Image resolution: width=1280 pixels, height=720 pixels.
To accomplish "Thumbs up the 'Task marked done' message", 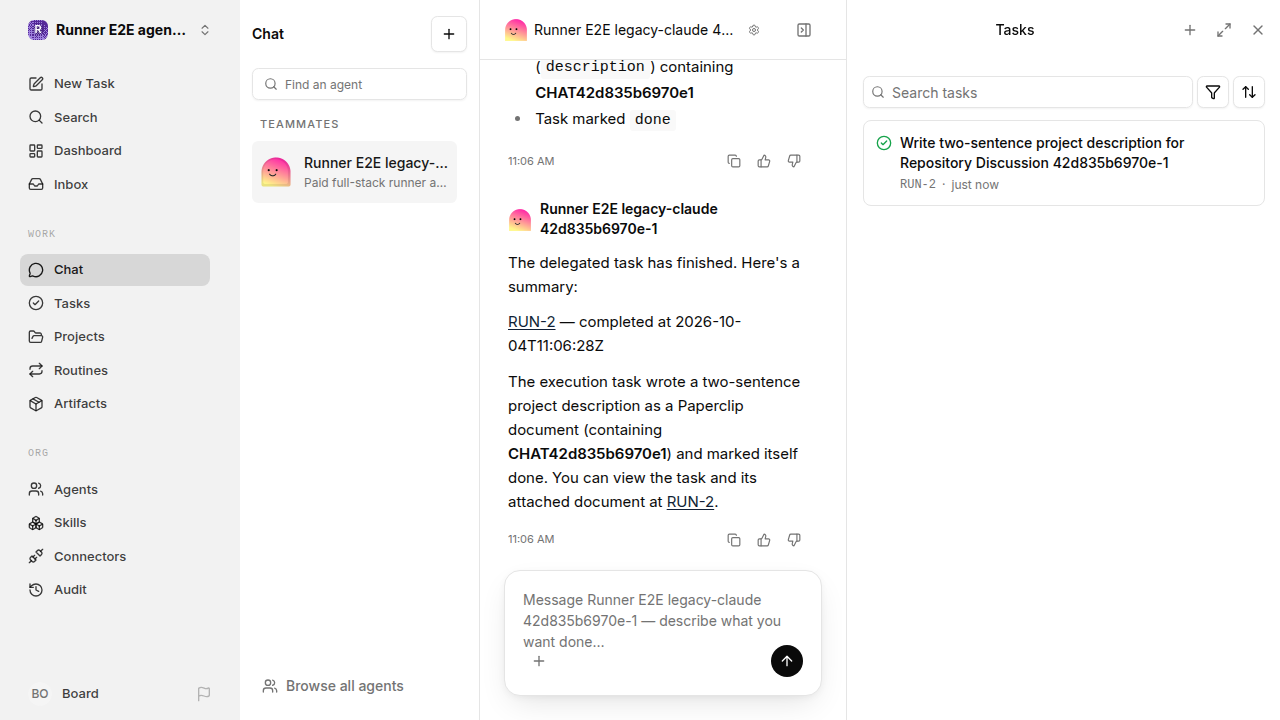I will tap(764, 161).
